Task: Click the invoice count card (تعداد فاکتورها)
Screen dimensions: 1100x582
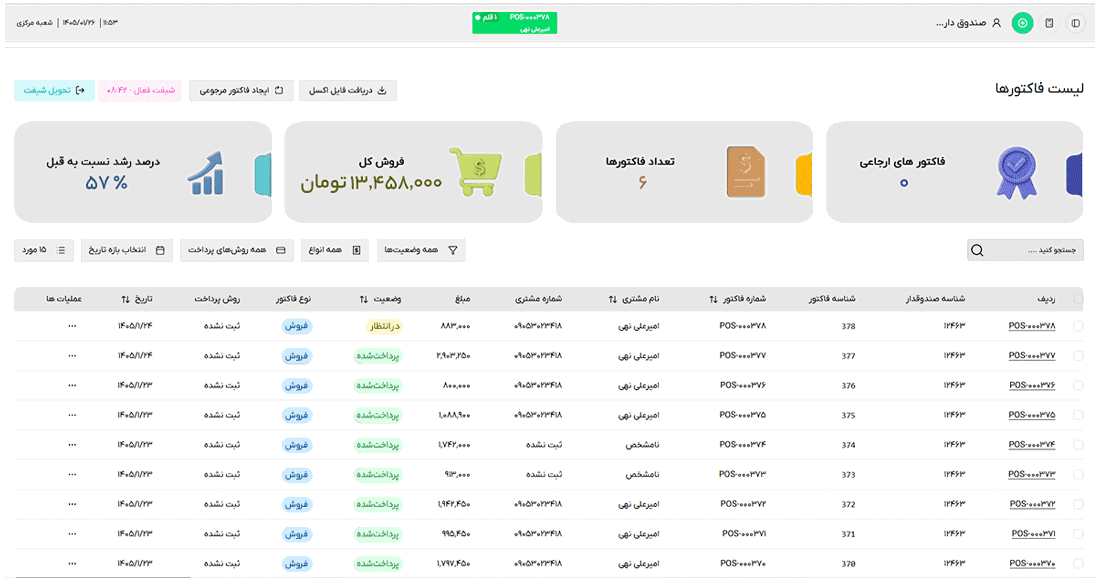Action: (684, 172)
